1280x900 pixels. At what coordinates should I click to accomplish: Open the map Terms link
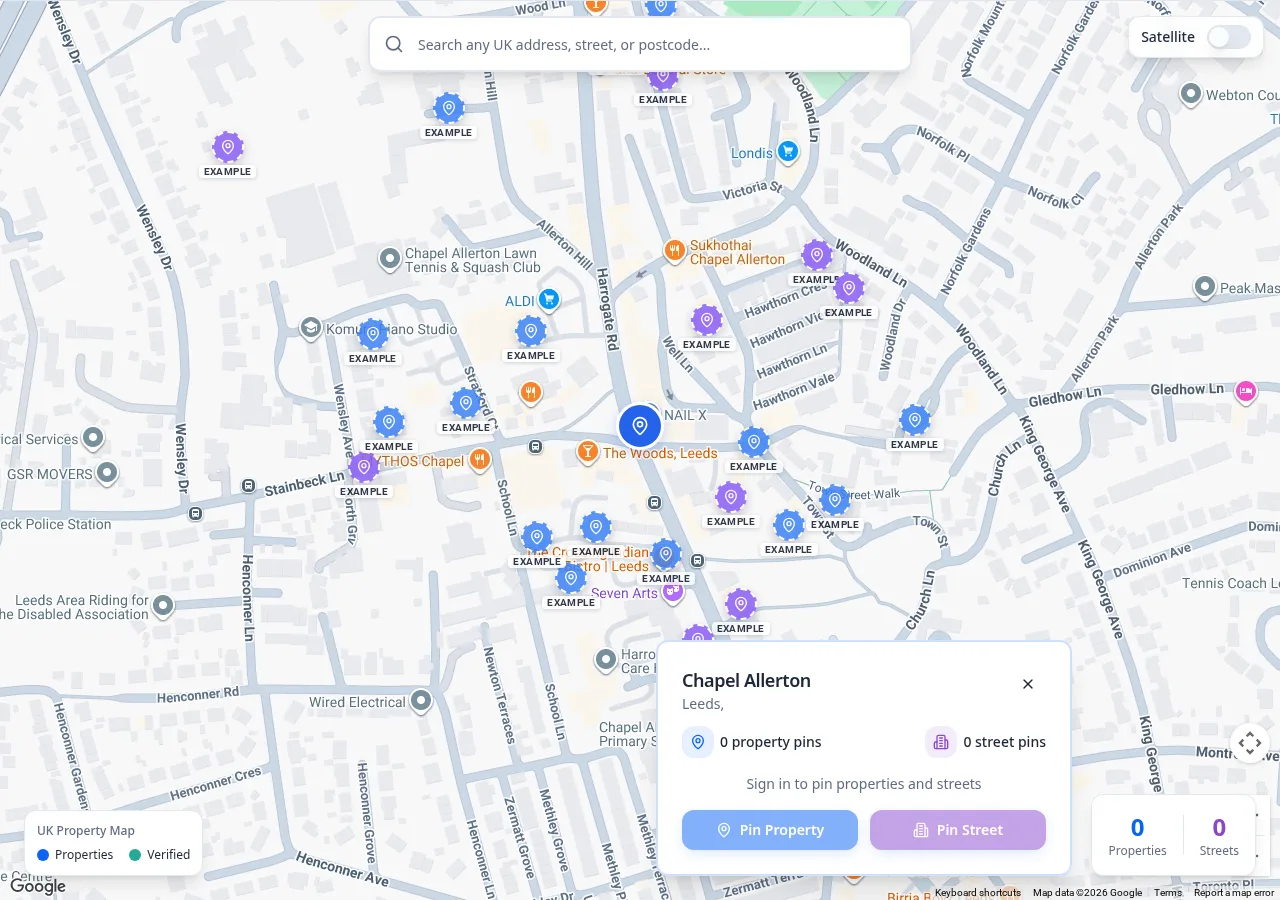[1167, 893]
